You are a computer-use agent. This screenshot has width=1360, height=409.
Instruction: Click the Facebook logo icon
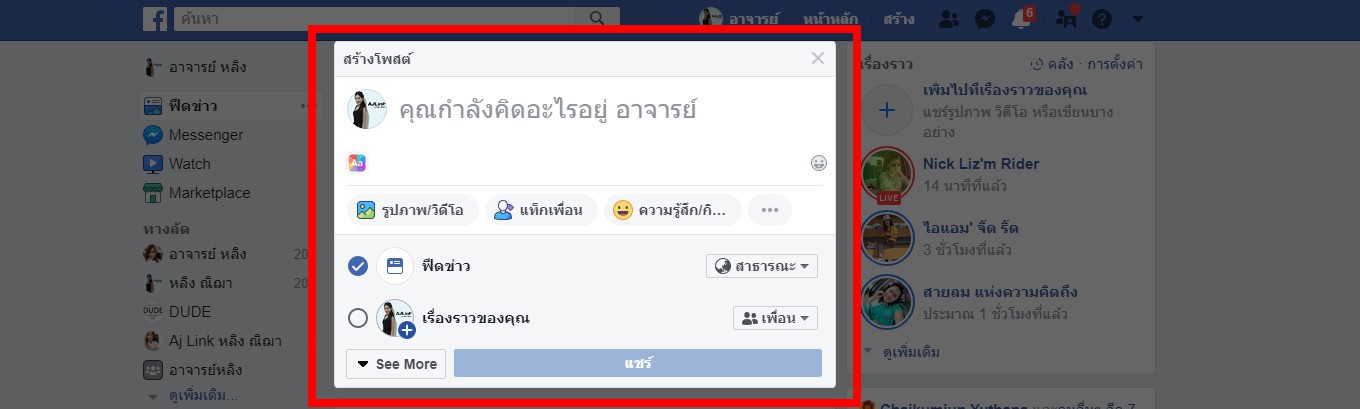coord(154,19)
